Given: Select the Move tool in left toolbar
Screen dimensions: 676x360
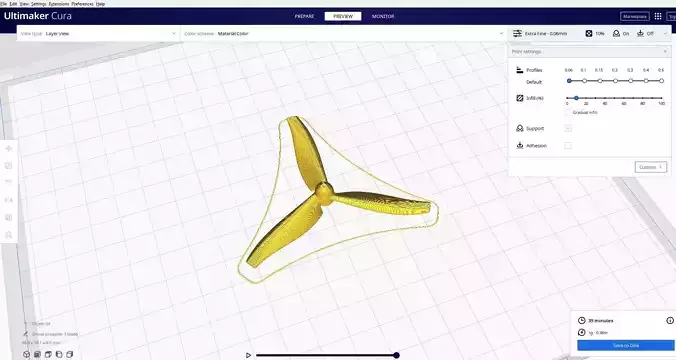Looking at the screenshot, I should [x=9, y=149].
